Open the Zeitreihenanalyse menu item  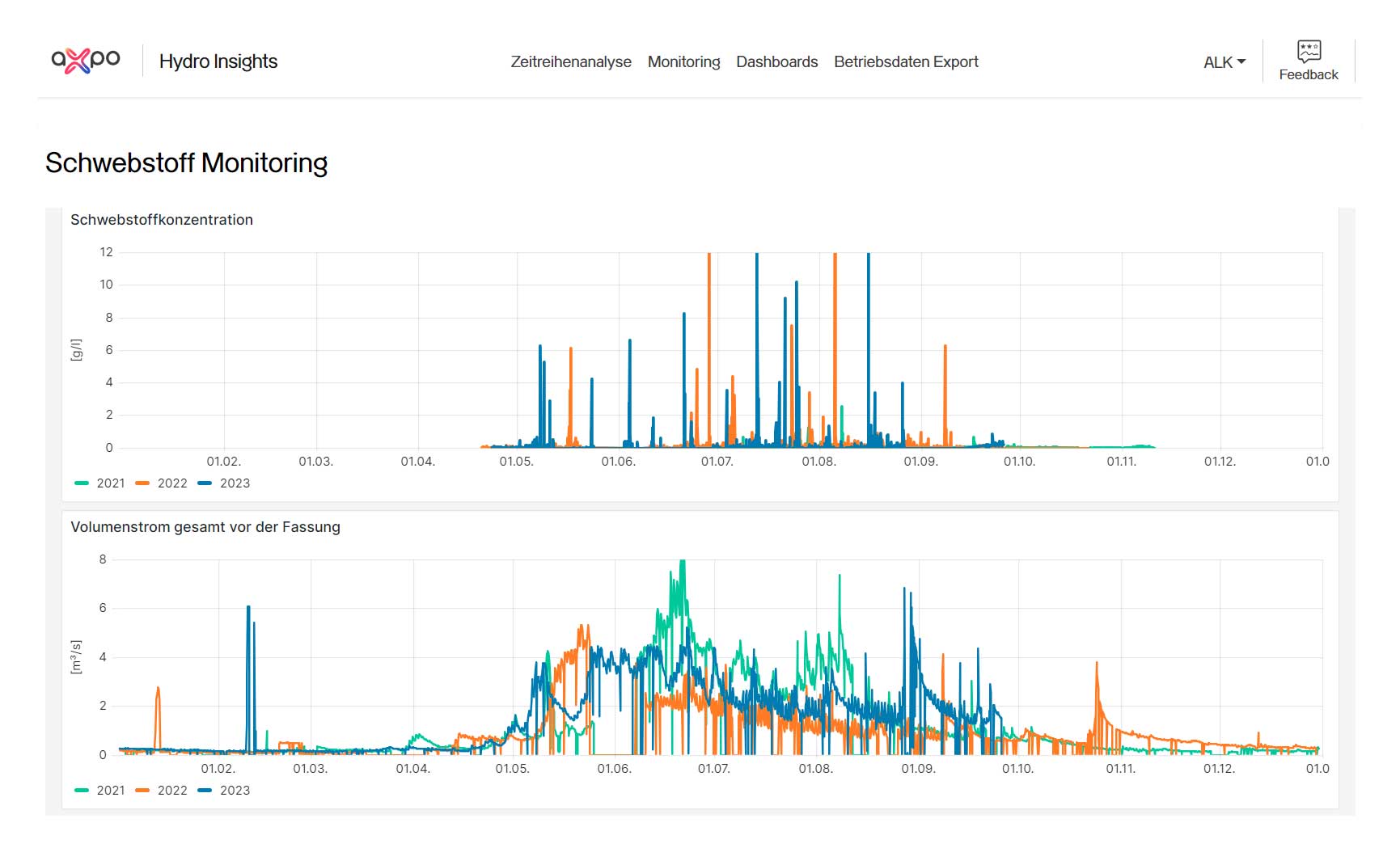point(571,61)
